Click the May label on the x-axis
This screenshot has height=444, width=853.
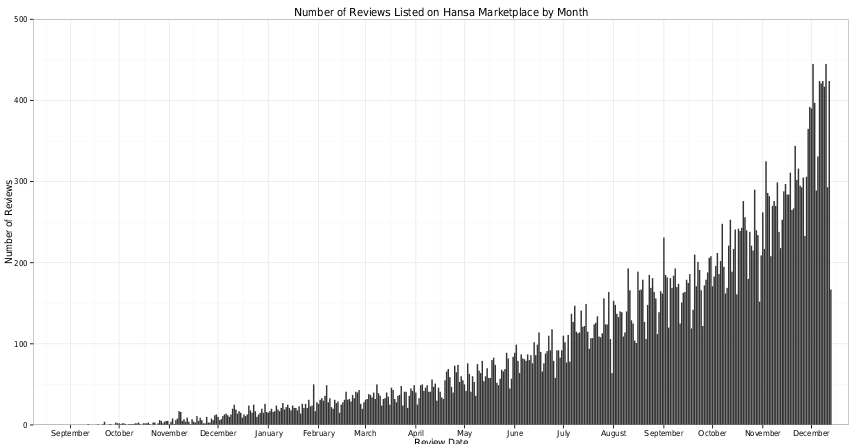(465, 433)
